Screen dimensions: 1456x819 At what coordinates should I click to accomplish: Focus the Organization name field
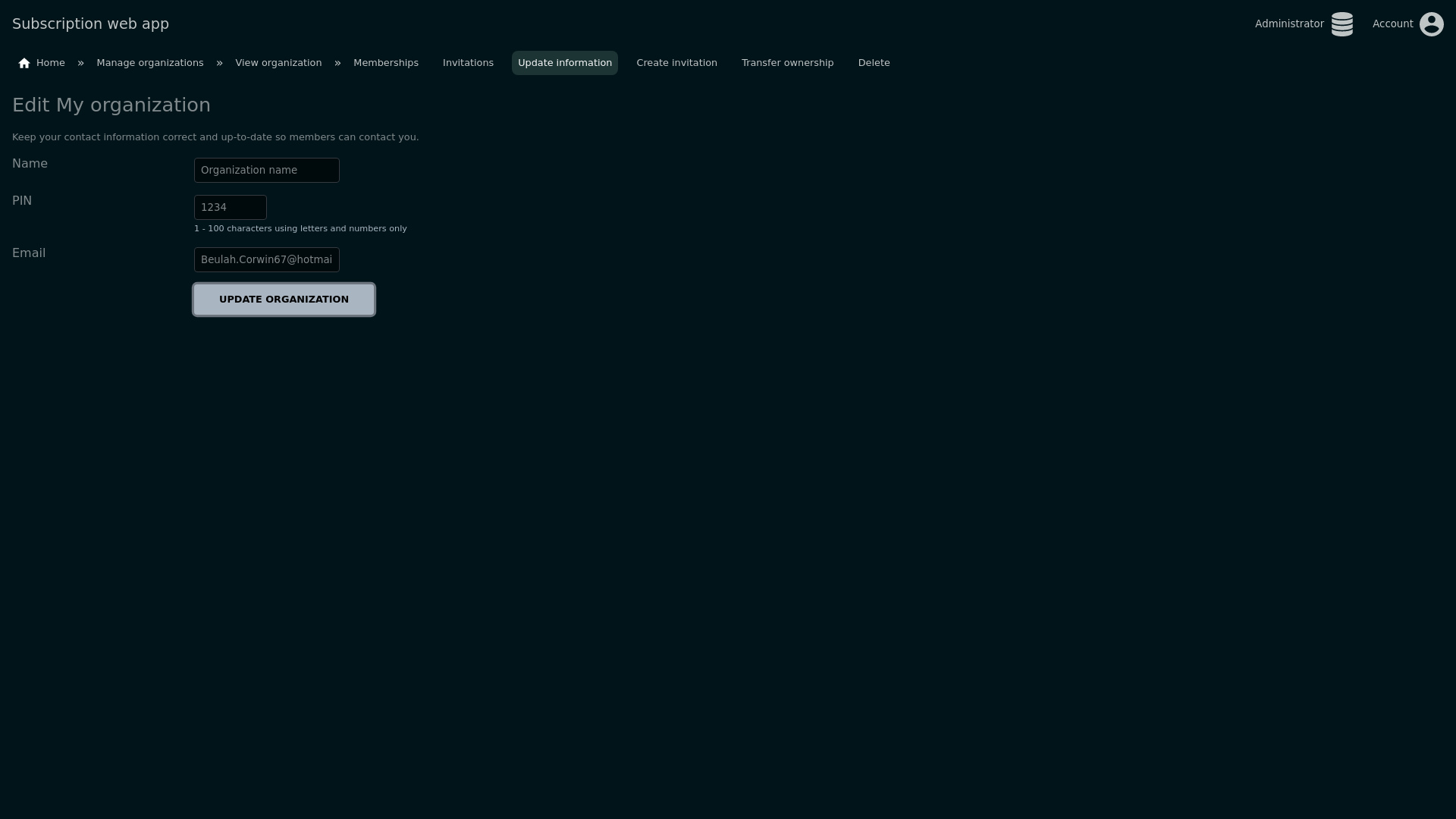click(266, 171)
